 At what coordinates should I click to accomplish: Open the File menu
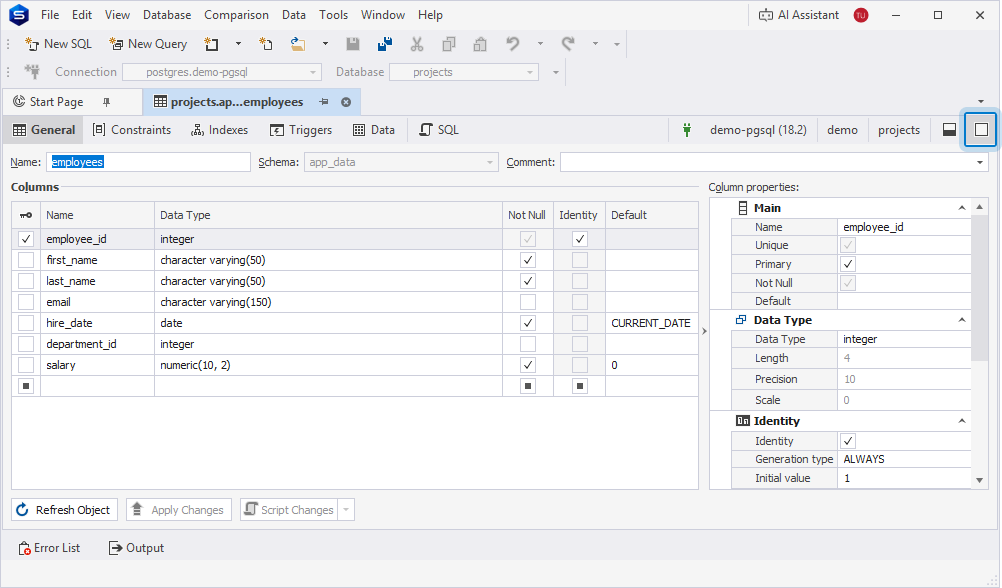pos(50,15)
